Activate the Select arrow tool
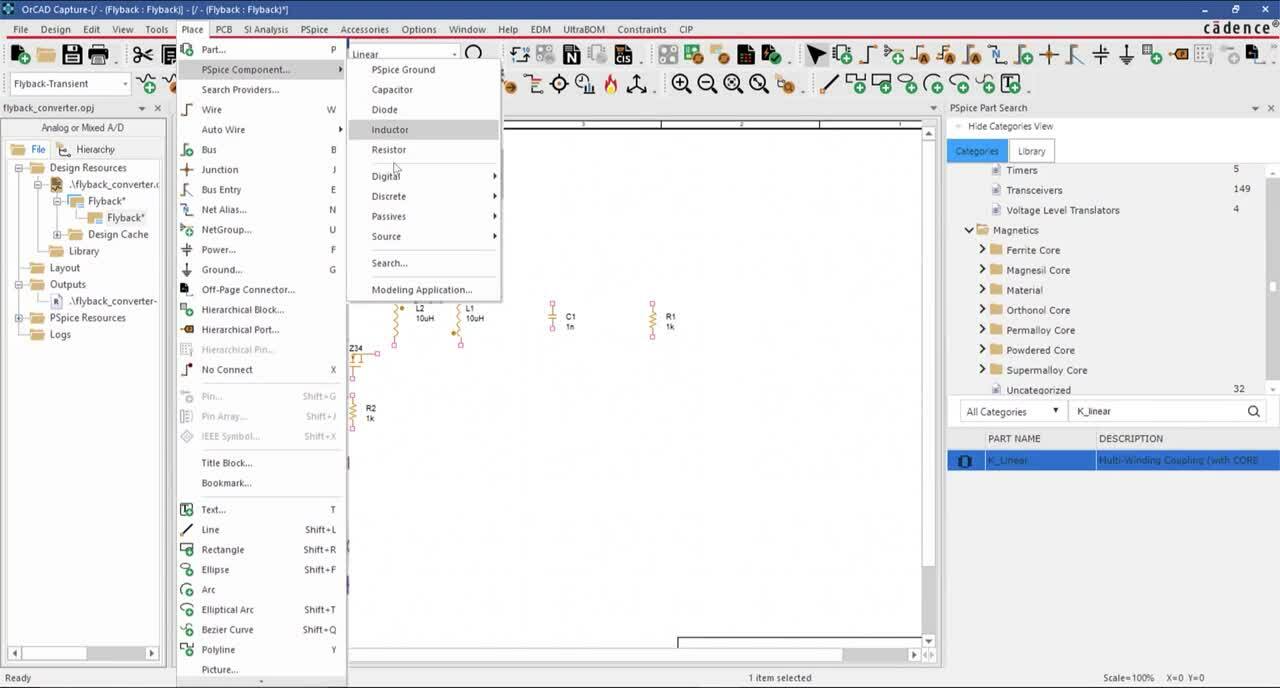Viewport: 1280px width, 688px height. point(817,54)
